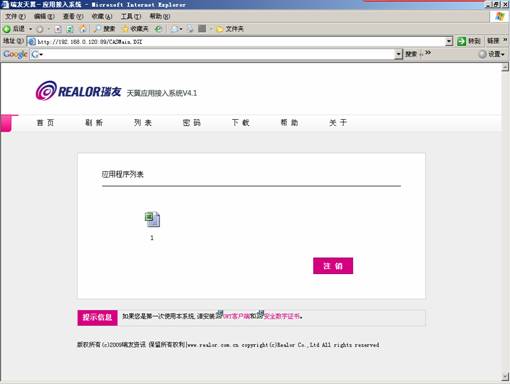Open the Favorites star toolbar button
This screenshot has height=384, width=510.
pos(135,29)
